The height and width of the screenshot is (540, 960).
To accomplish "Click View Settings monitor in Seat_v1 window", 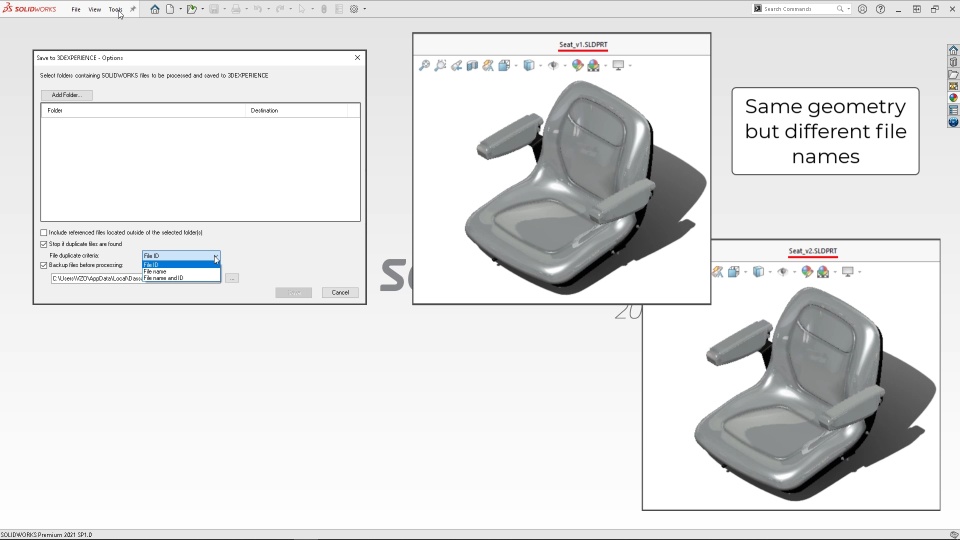I will [x=618, y=65].
